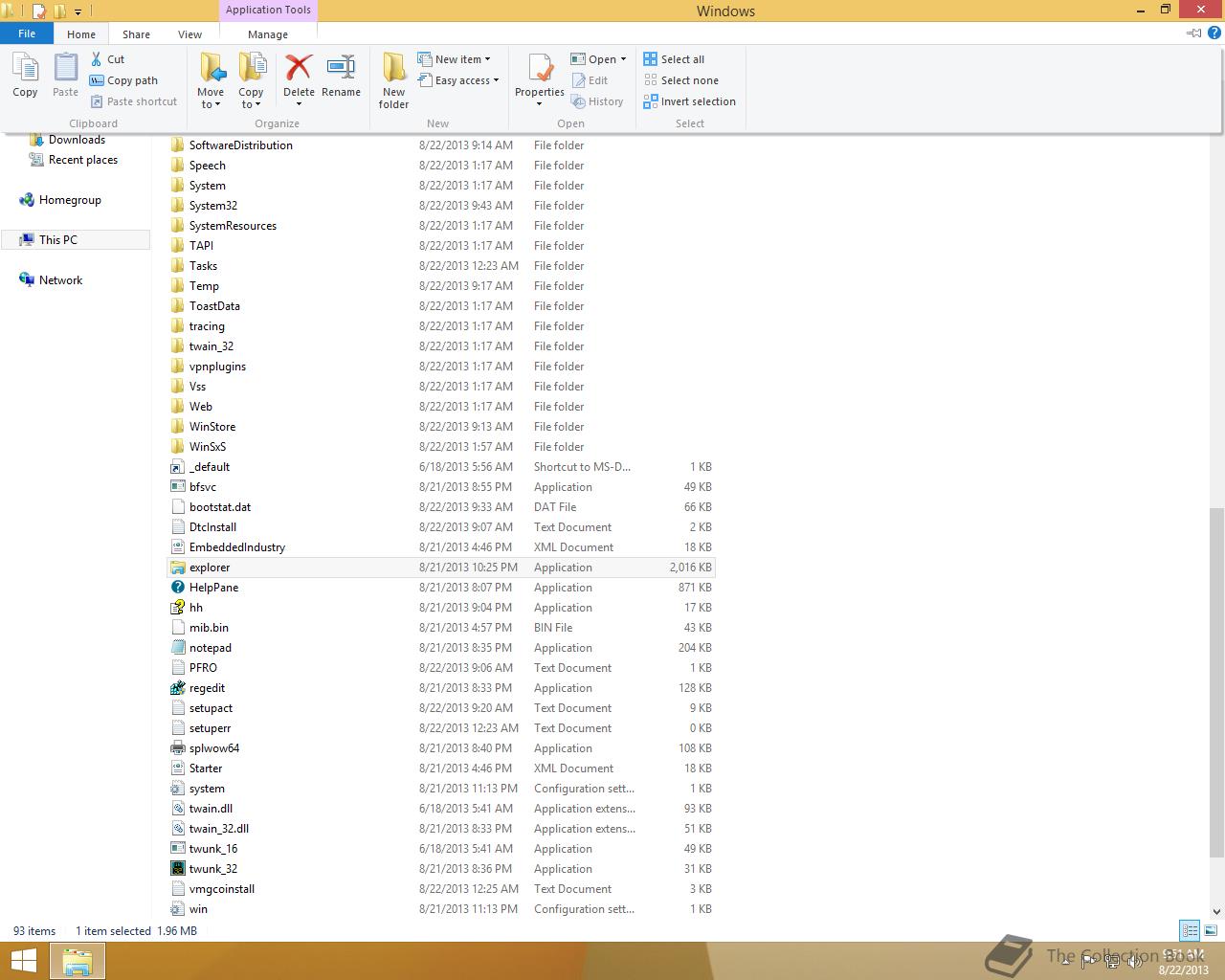Open the New item dropdown
The image size is (1225, 980).
pyautogui.click(x=455, y=59)
